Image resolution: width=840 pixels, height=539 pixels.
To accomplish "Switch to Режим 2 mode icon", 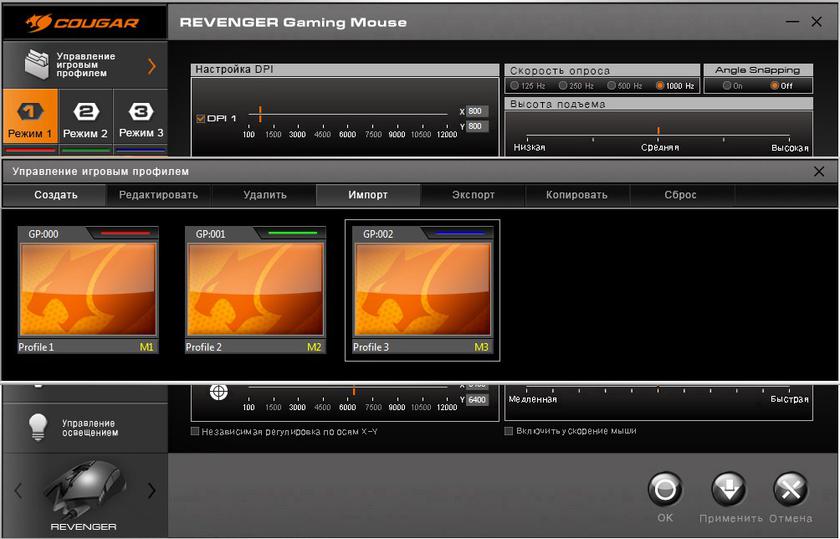I will (x=86, y=112).
